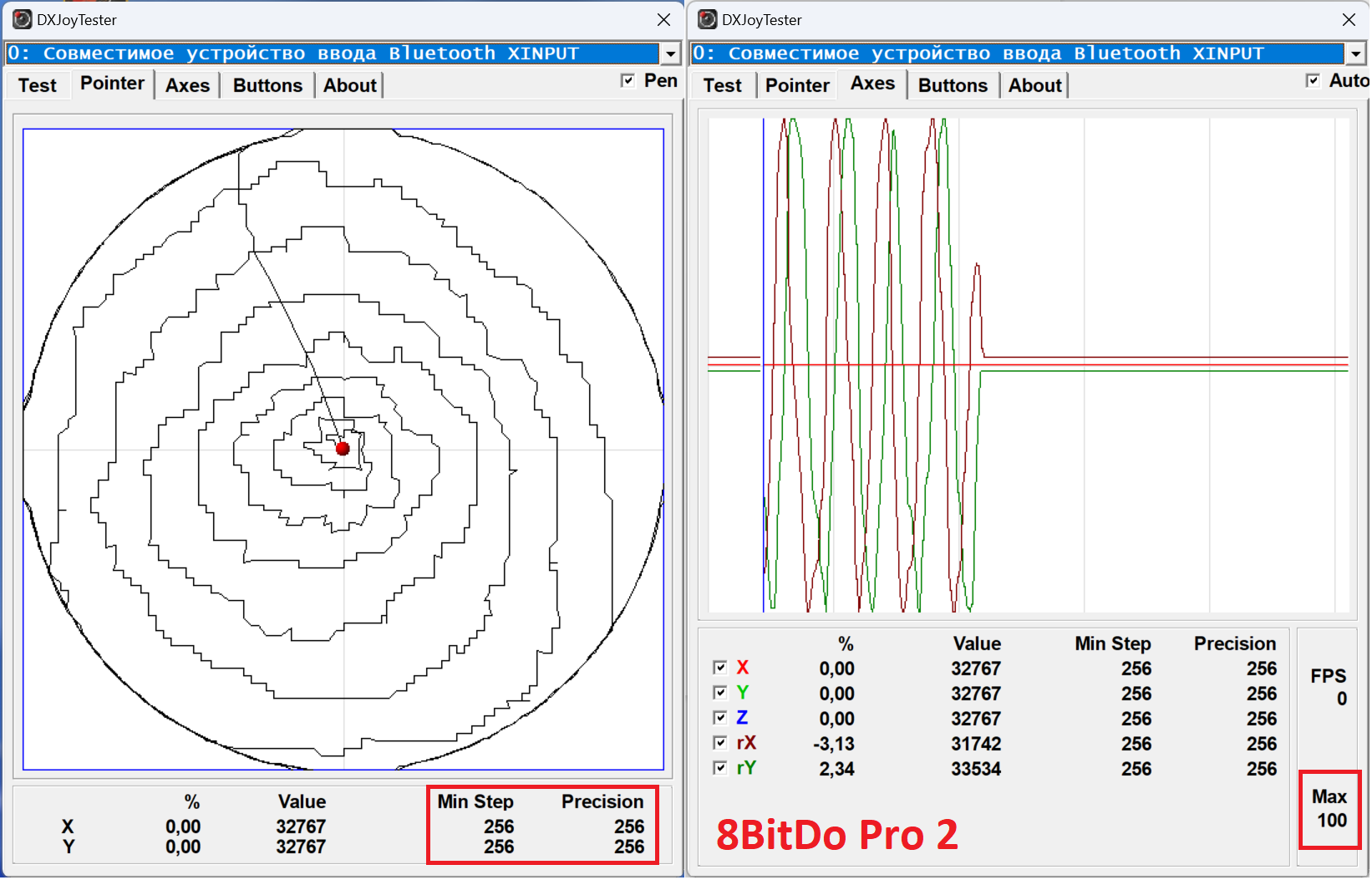Click the Value header in right window
The height and width of the screenshot is (880, 1372).
[x=977, y=643]
